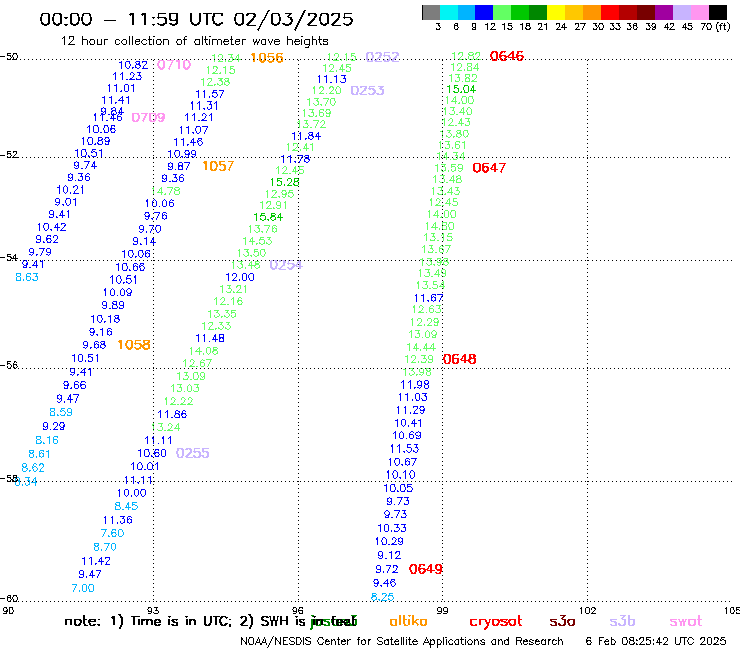Click the wave height value 10.82
Screen dimensions: 740x650
[133, 65]
